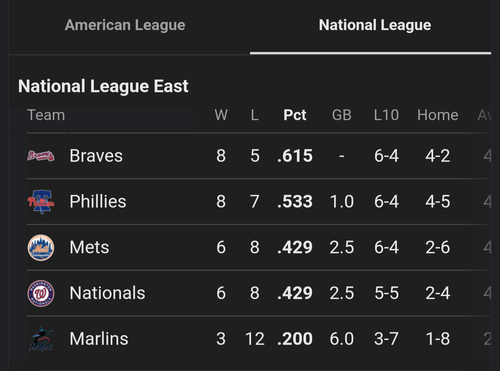Click the Mets team logo
Image resolution: width=500 pixels, height=371 pixels.
point(41,247)
